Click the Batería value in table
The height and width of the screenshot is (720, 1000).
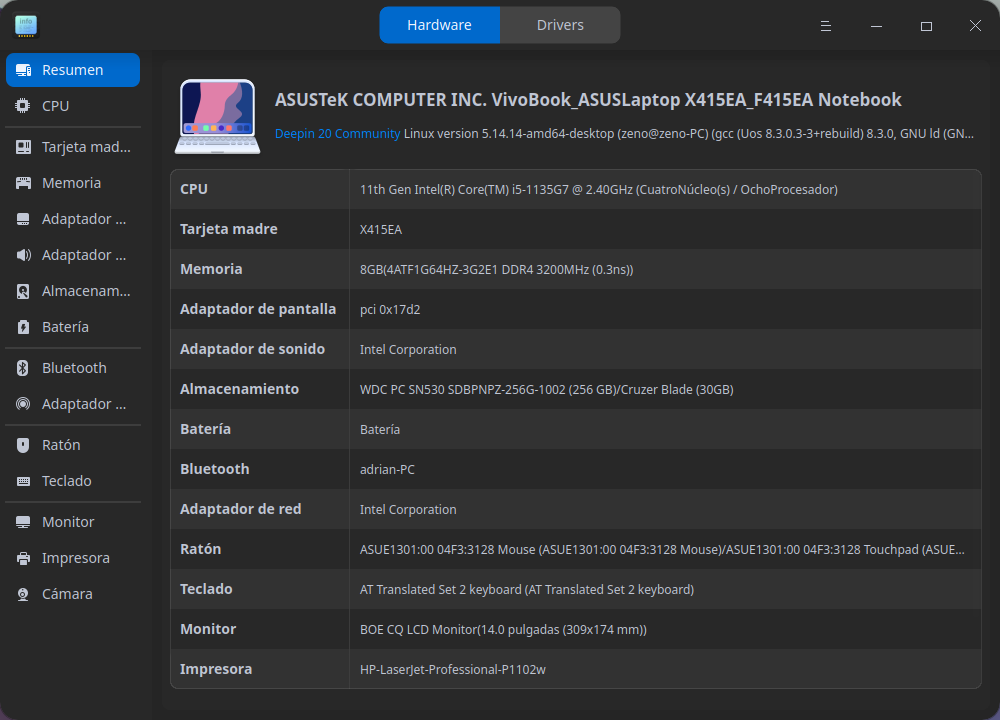point(379,430)
